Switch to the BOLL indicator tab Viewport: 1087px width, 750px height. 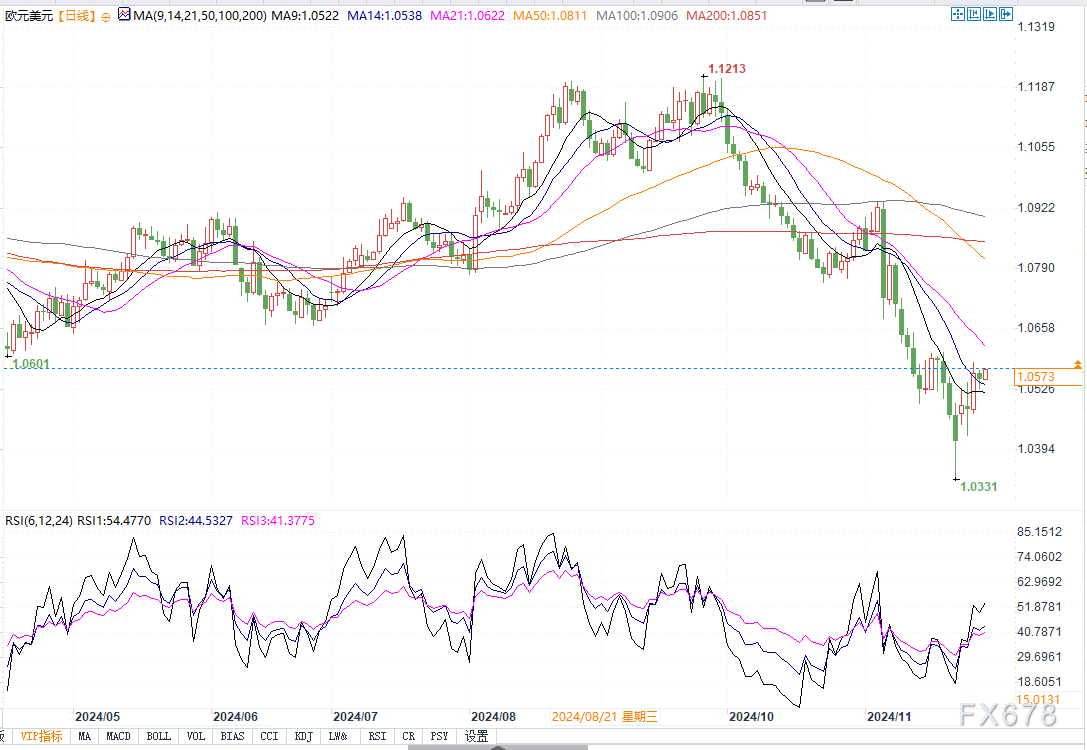(158, 736)
